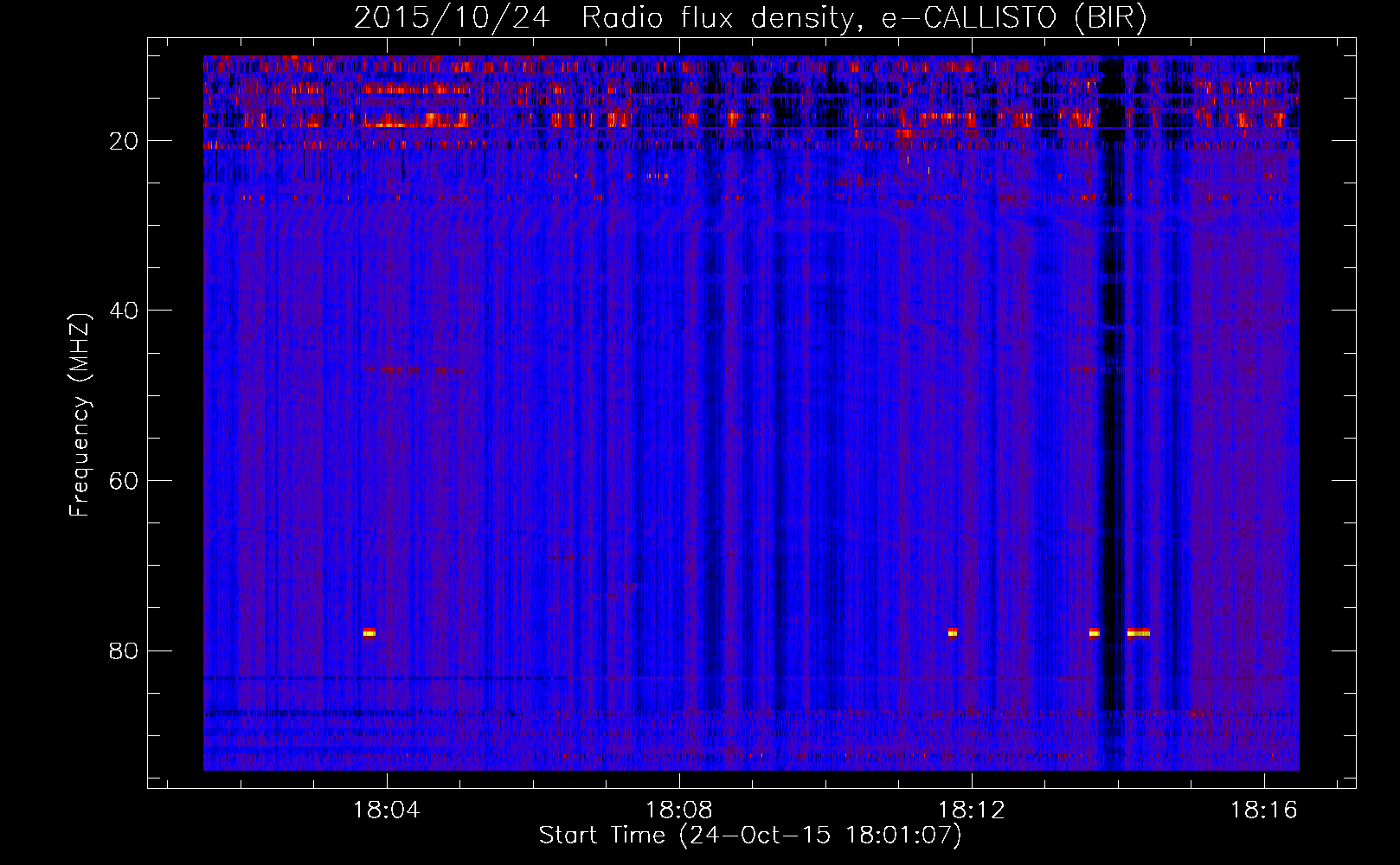Click the 18:08 time tick label
The image size is (1400, 865).
click(x=679, y=811)
